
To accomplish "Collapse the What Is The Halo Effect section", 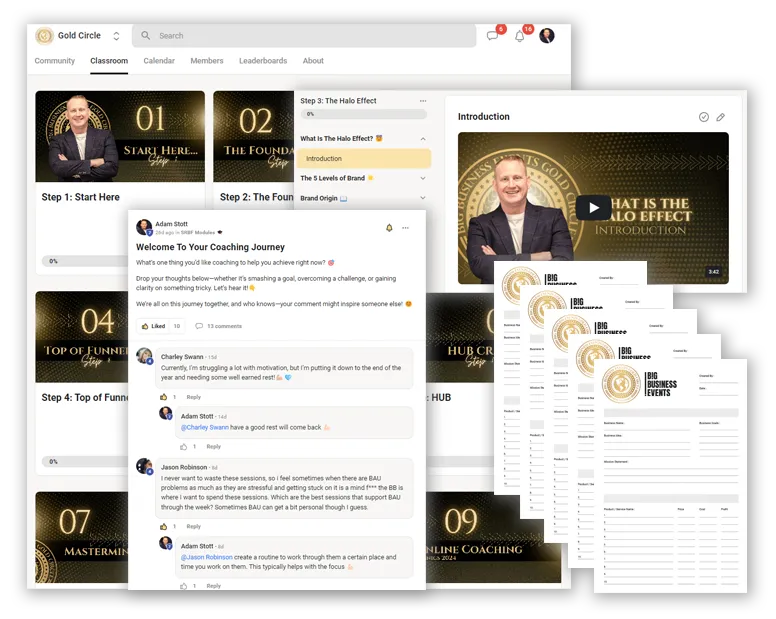I will [423, 139].
